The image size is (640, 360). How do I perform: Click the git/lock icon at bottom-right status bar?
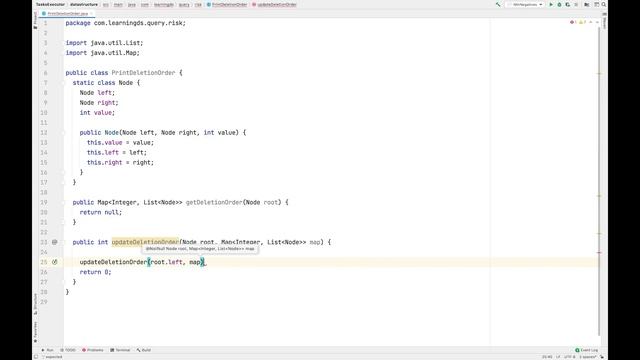602,357
